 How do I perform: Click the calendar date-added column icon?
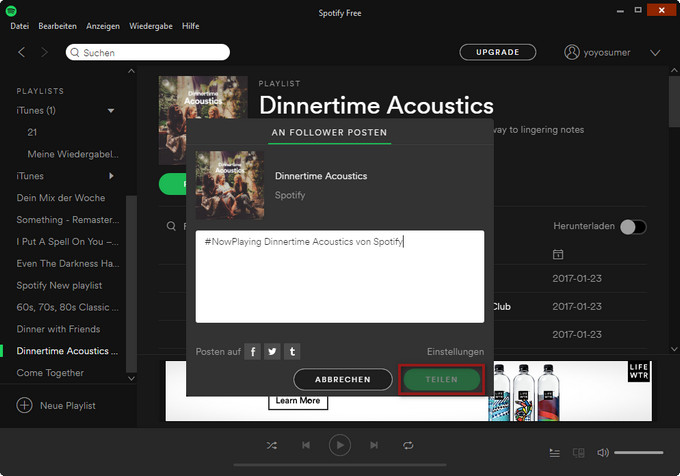click(558, 254)
